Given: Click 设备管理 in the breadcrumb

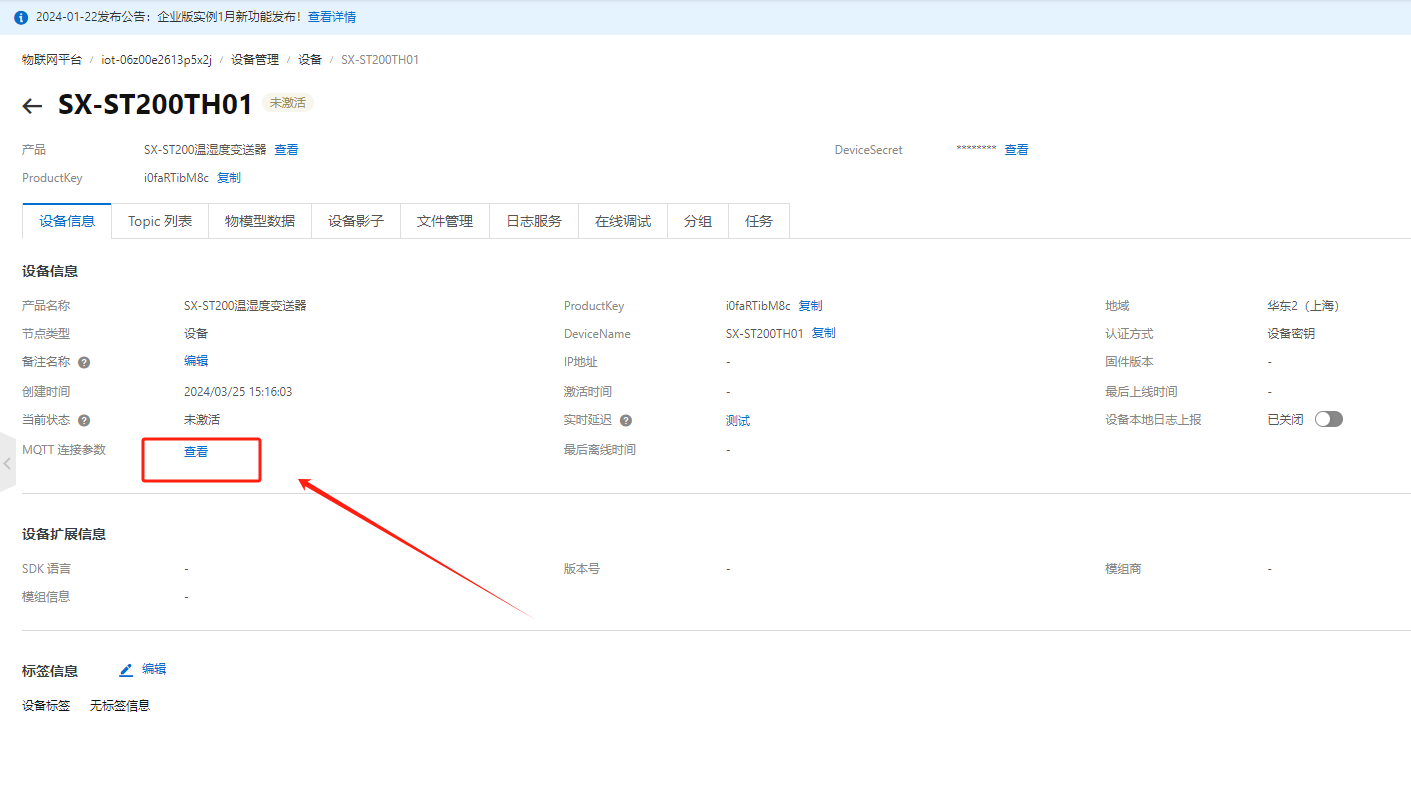Looking at the screenshot, I should [x=255, y=60].
